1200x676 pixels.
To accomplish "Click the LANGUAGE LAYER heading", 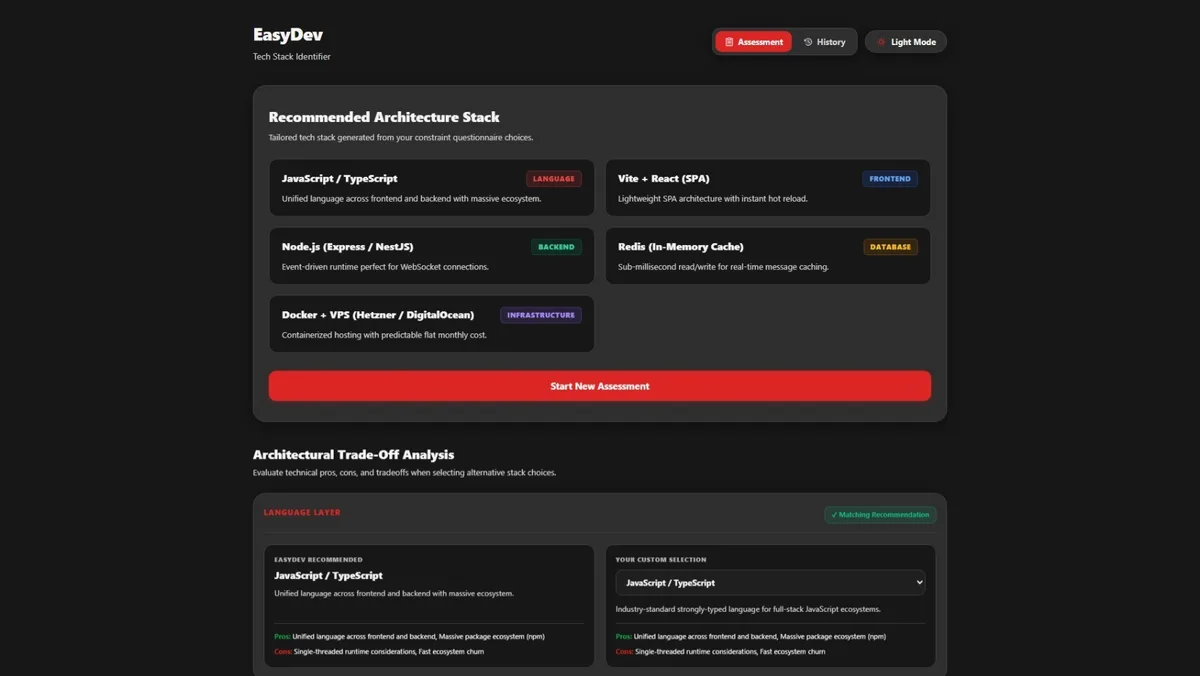I will [x=302, y=512].
